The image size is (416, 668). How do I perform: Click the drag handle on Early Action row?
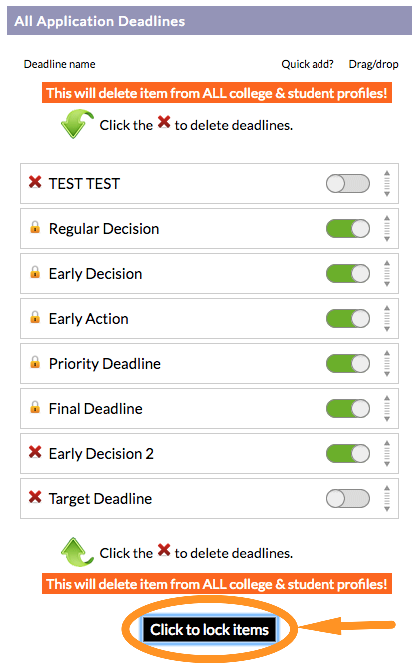click(x=387, y=319)
